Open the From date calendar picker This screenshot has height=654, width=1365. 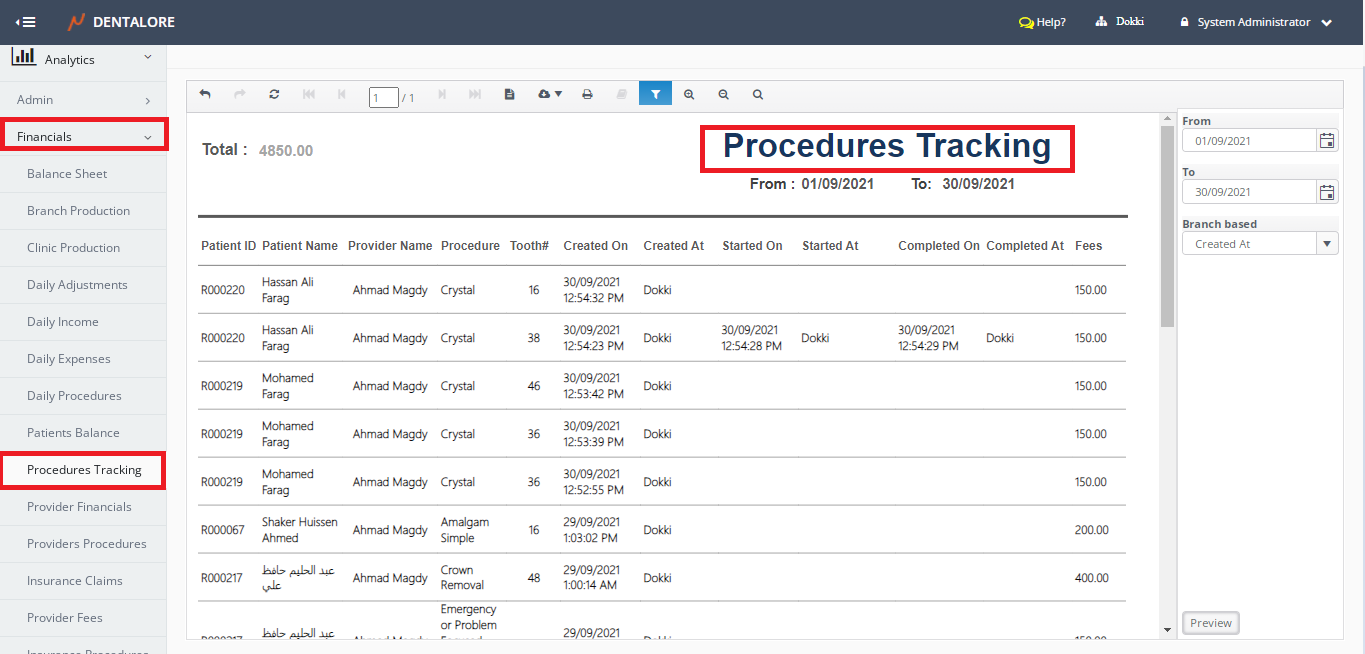[1327, 141]
